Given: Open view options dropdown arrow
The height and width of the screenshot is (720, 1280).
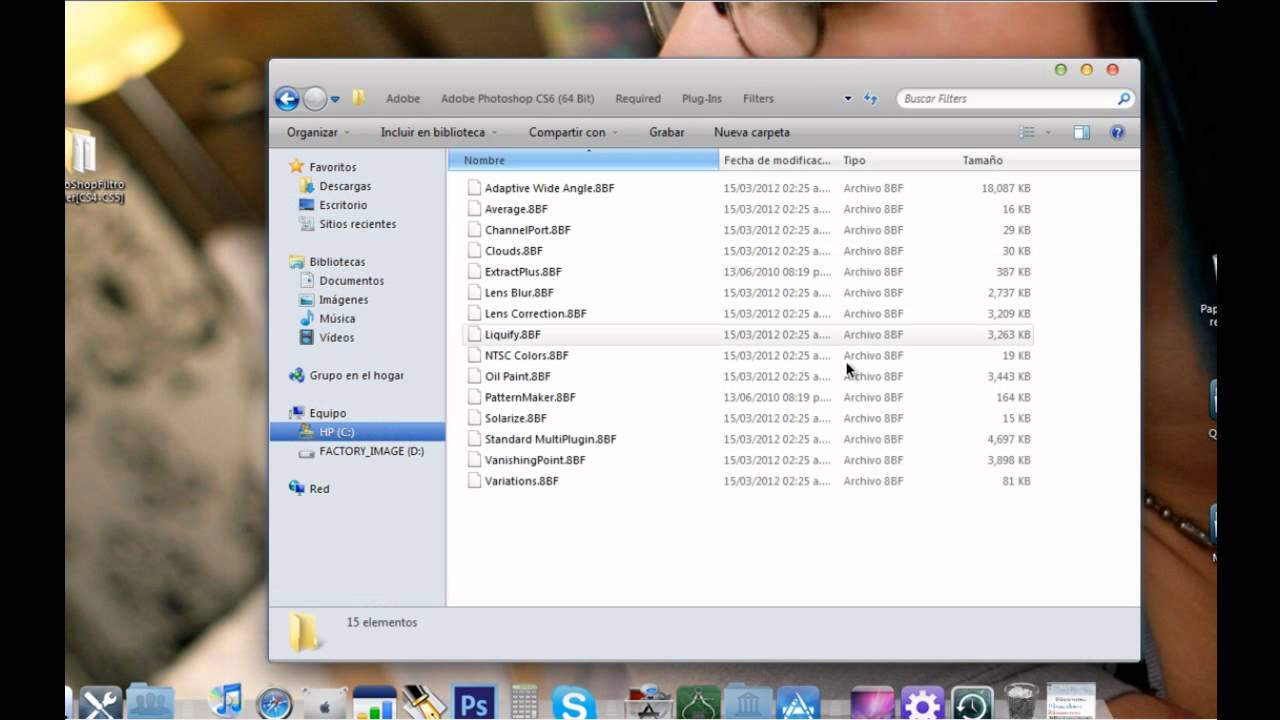Looking at the screenshot, I should [x=1048, y=132].
